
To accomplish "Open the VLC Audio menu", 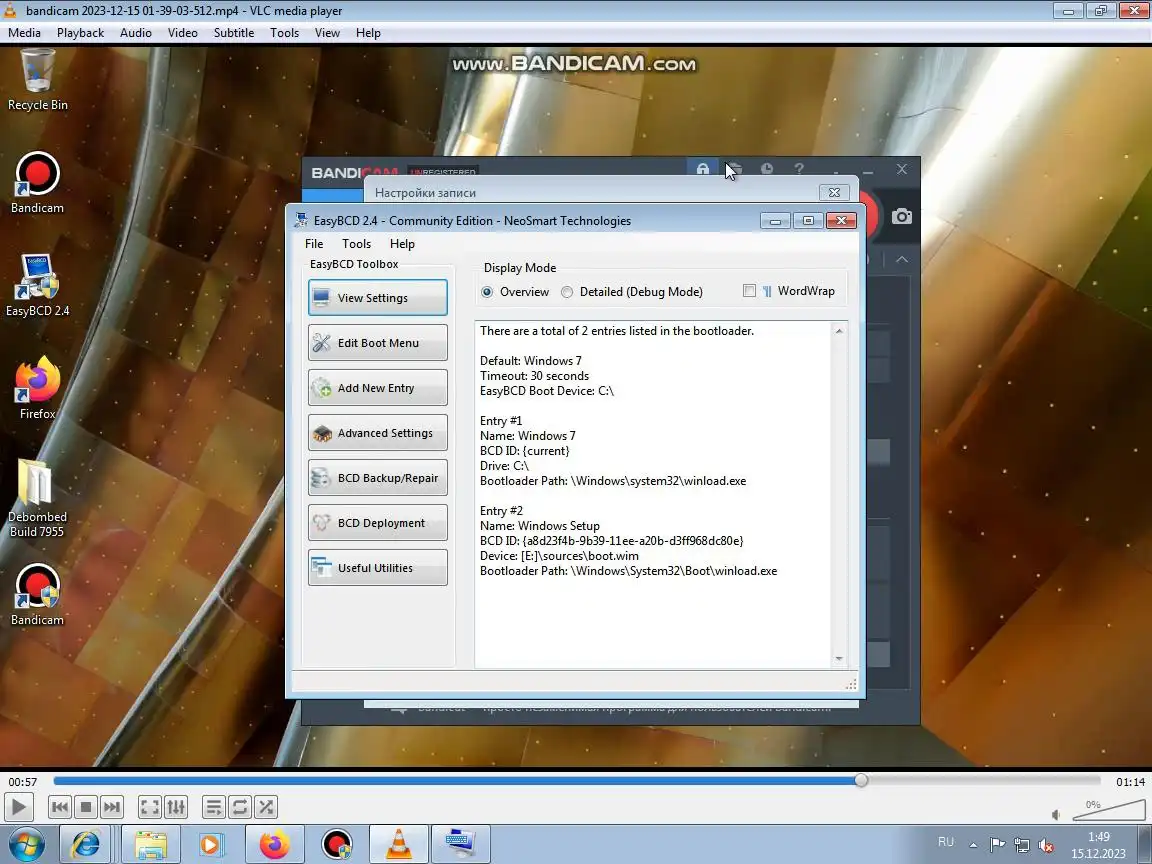I will (136, 32).
